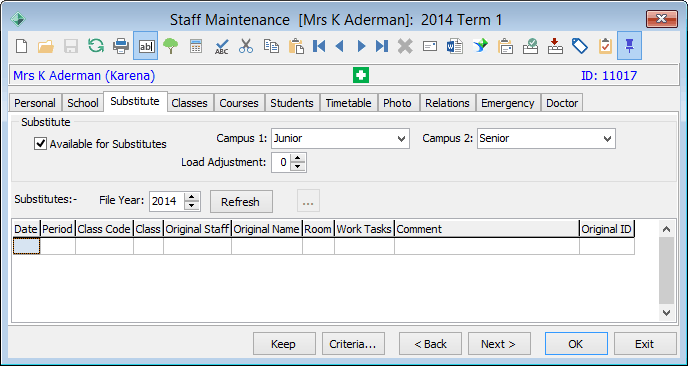Screen dimensions: 688x366
Task: Click the Exit button
Action: pos(645,344)
